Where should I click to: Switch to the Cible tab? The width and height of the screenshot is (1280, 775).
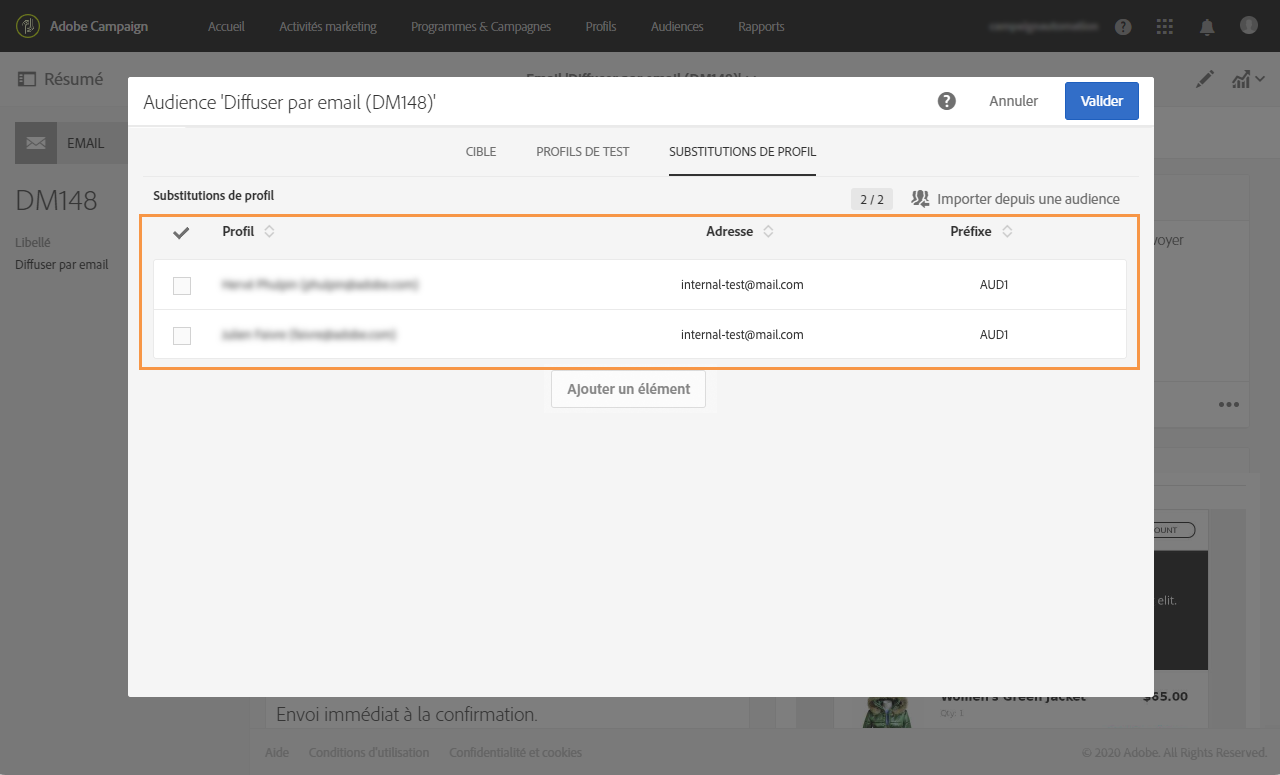pyautogui.click(x=481, y=152)
